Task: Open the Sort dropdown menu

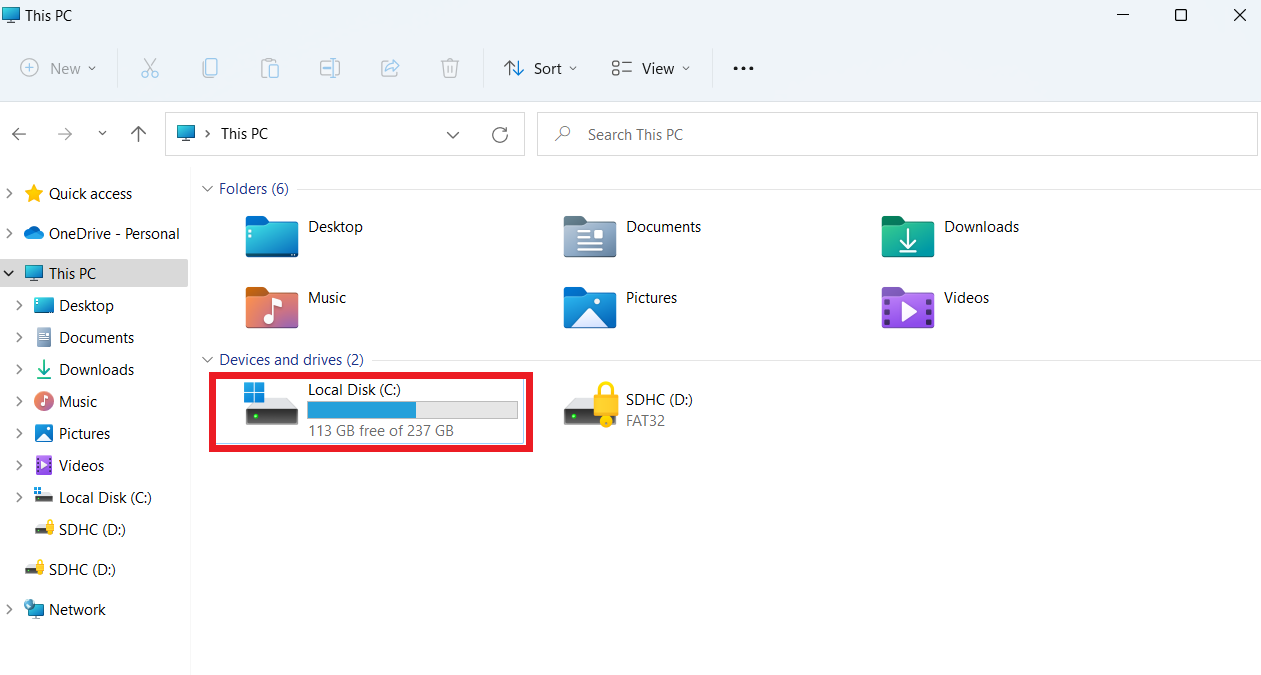Action: [x=541, y=68]
